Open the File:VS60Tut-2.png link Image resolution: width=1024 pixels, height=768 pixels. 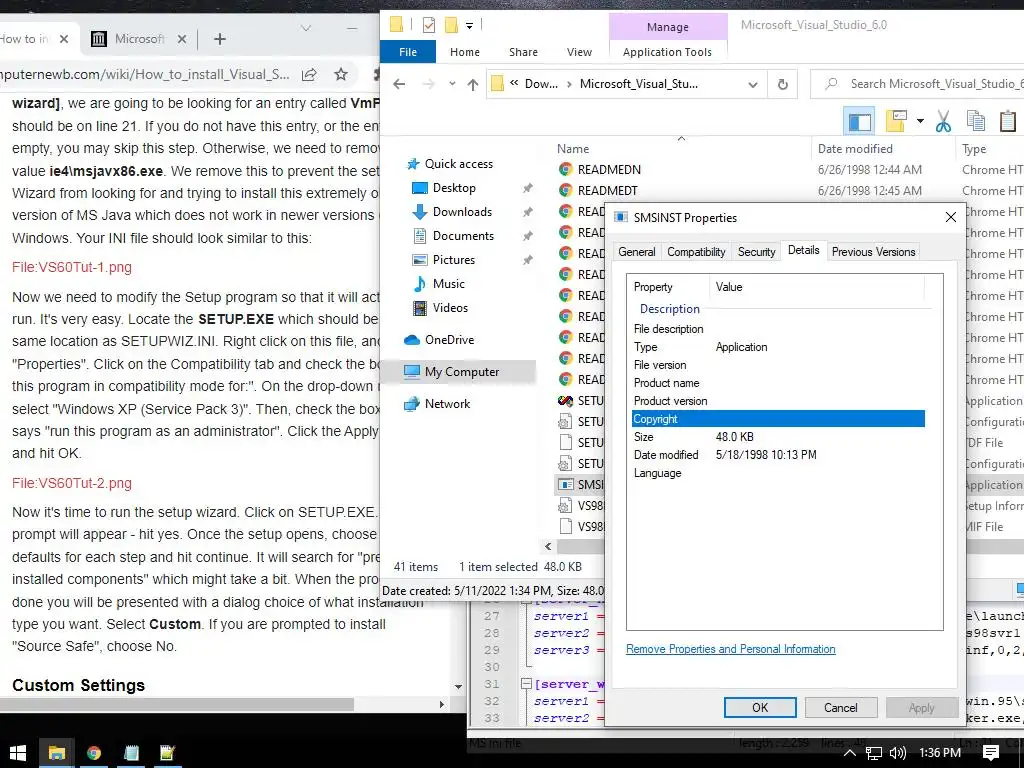pyautogui.click(x=72, y=483)
